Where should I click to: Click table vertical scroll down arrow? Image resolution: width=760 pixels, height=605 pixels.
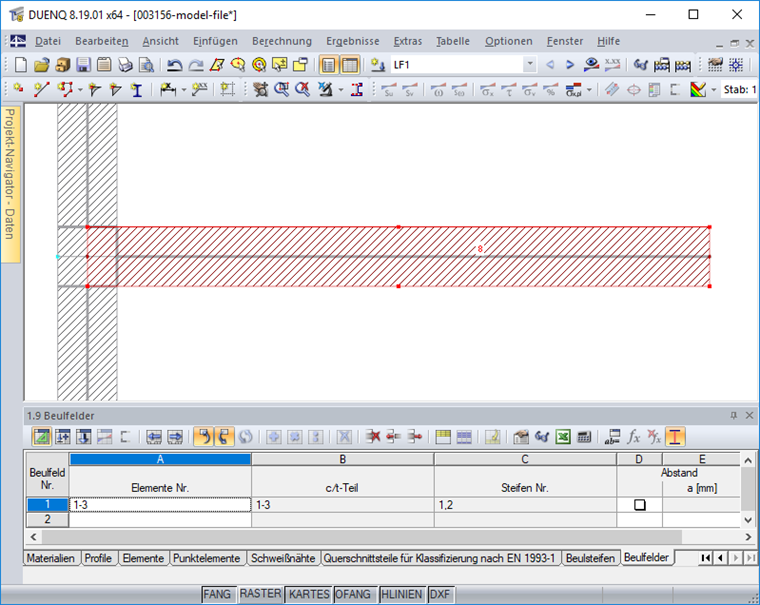click(x=748, y=520)
